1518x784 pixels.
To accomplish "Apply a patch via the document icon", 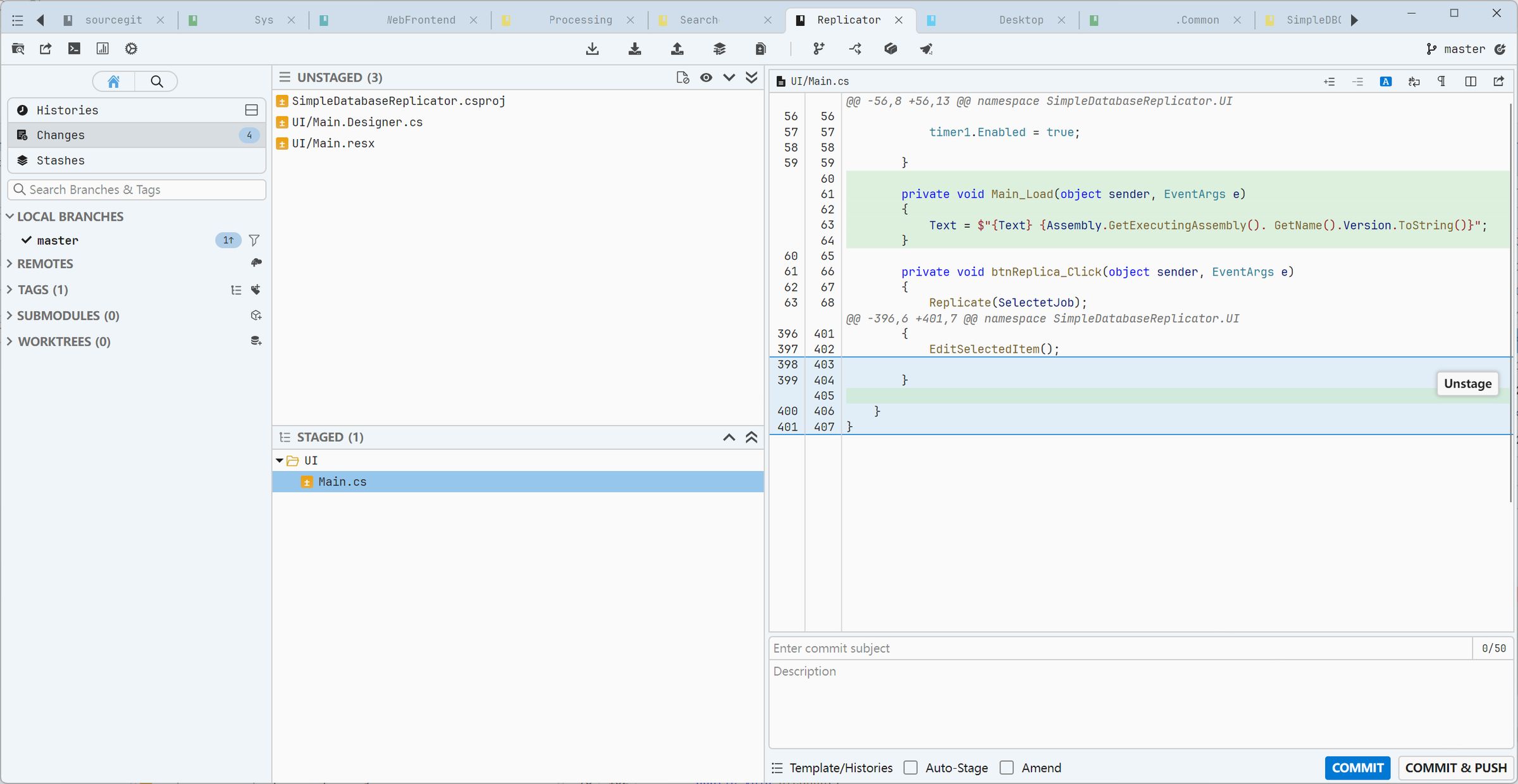I will click(x=760, y=49).
